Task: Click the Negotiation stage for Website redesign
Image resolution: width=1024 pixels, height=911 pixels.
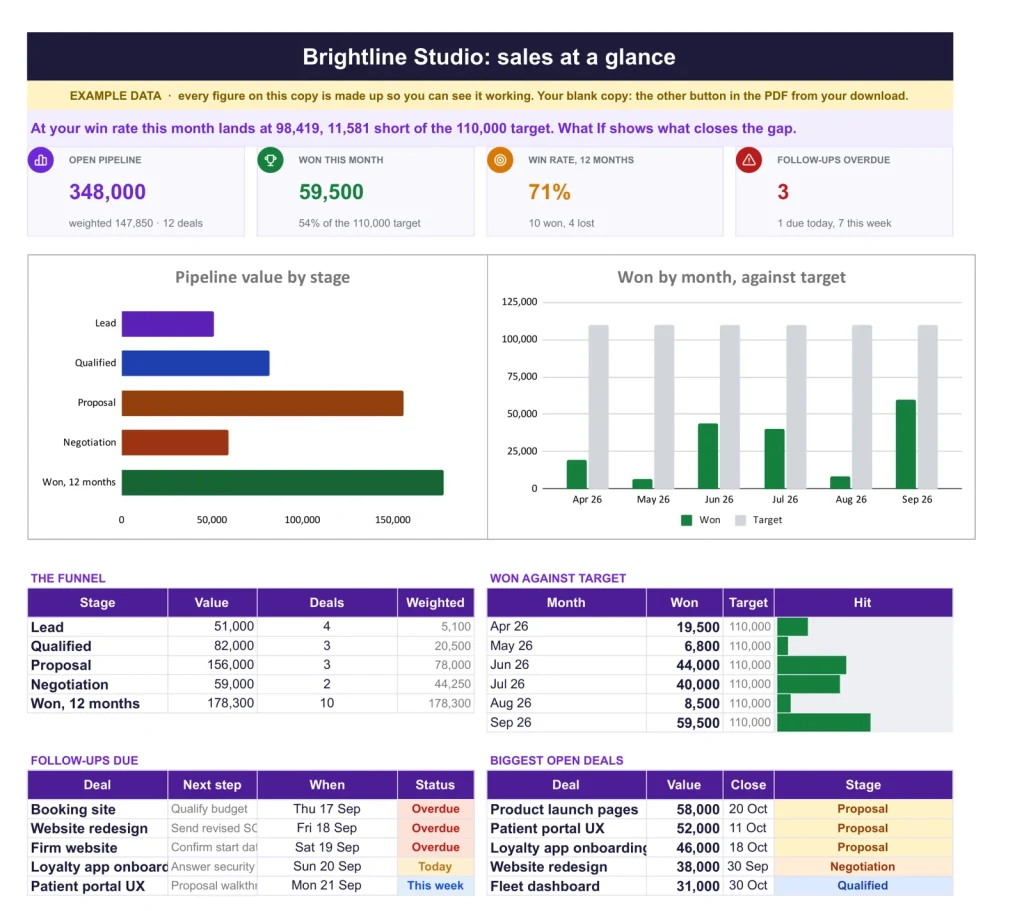Action: click(863, 867)
